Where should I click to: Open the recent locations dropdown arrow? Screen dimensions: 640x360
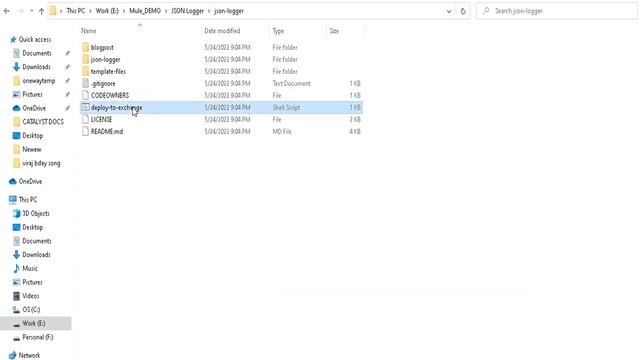tap(31, 11)
